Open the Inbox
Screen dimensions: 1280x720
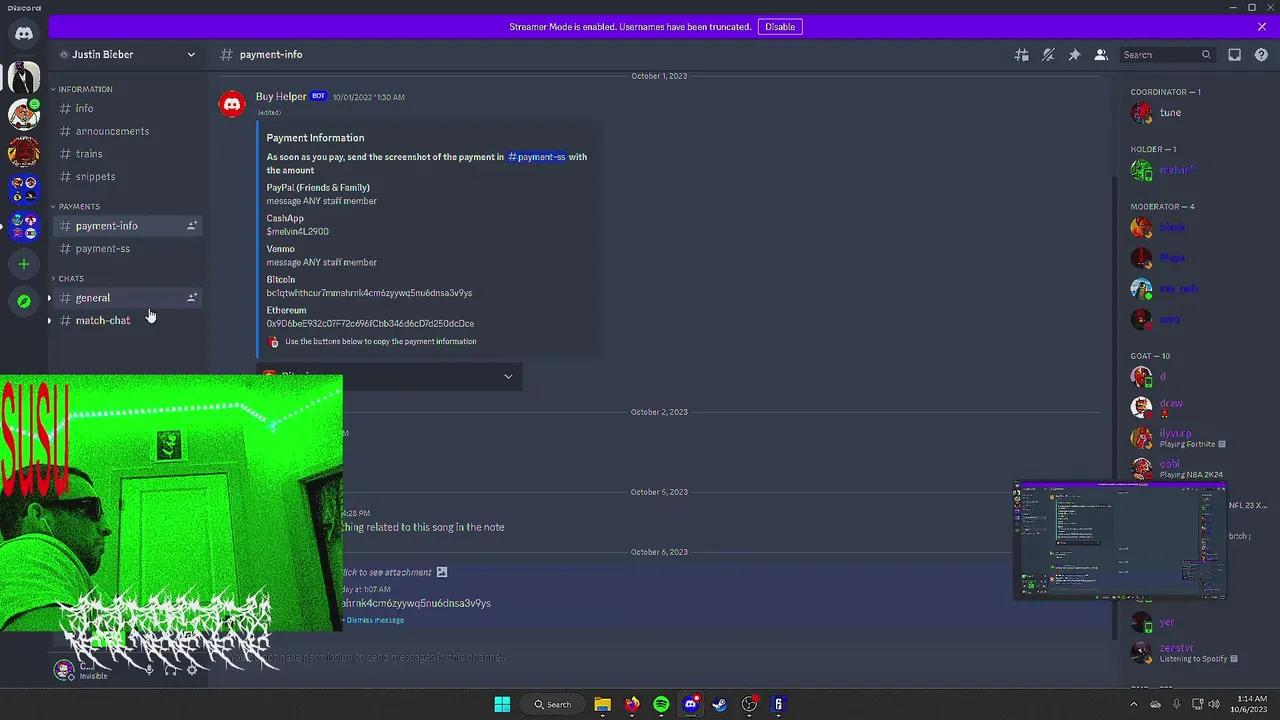1235,54
